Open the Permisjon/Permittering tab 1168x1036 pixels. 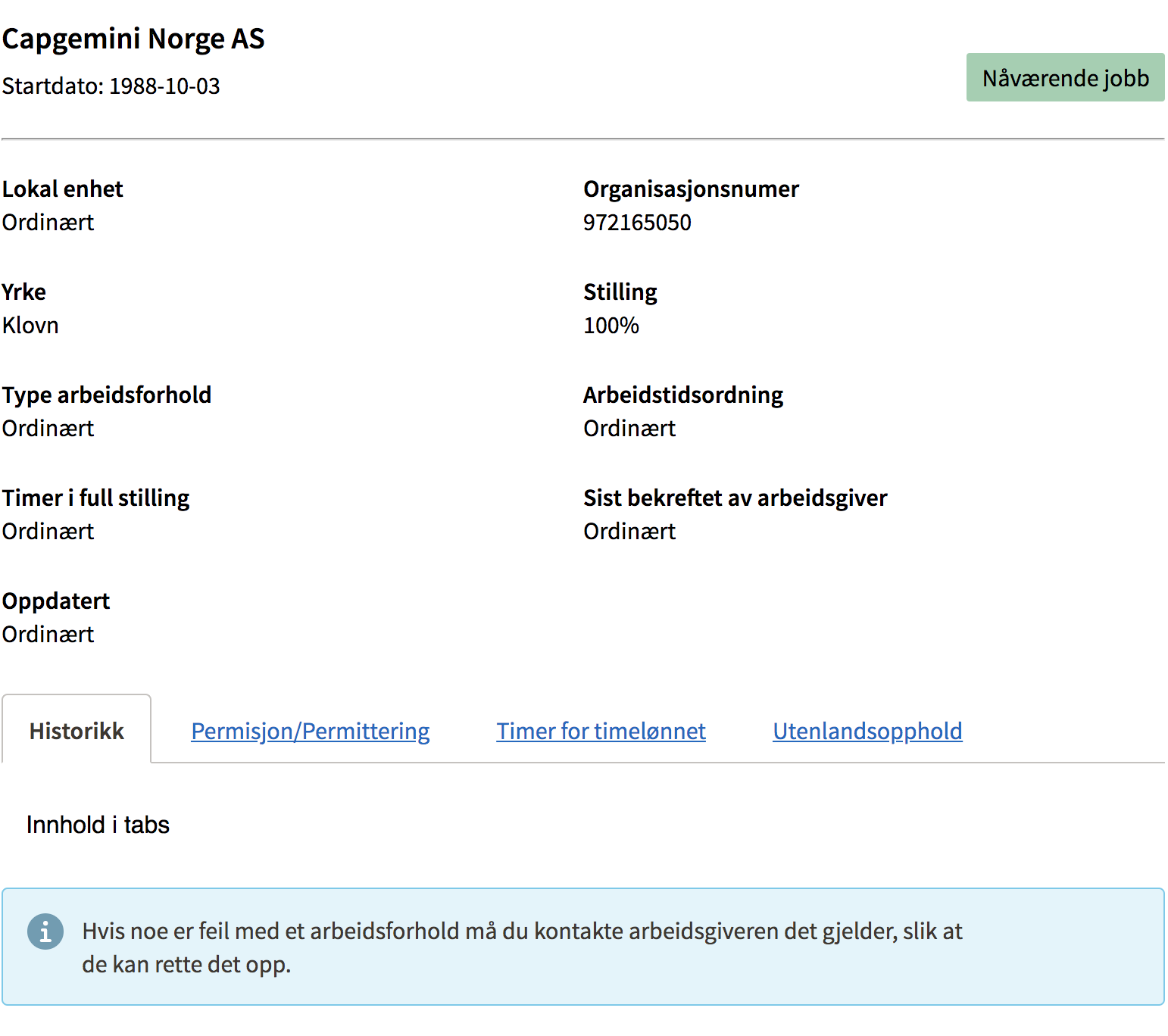[x=311, y=731]
